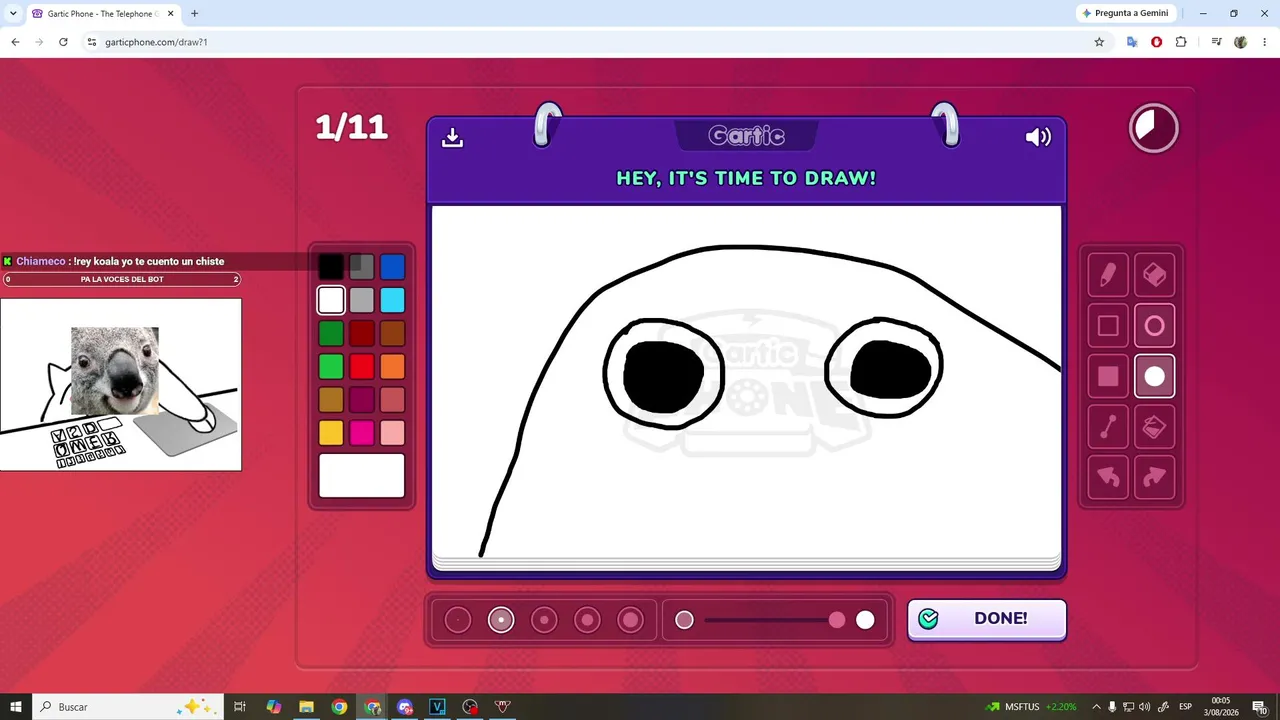Viewport: 1280px width, 720px height.
Task: Pick the largest brush size
Action: pos(630,620)
